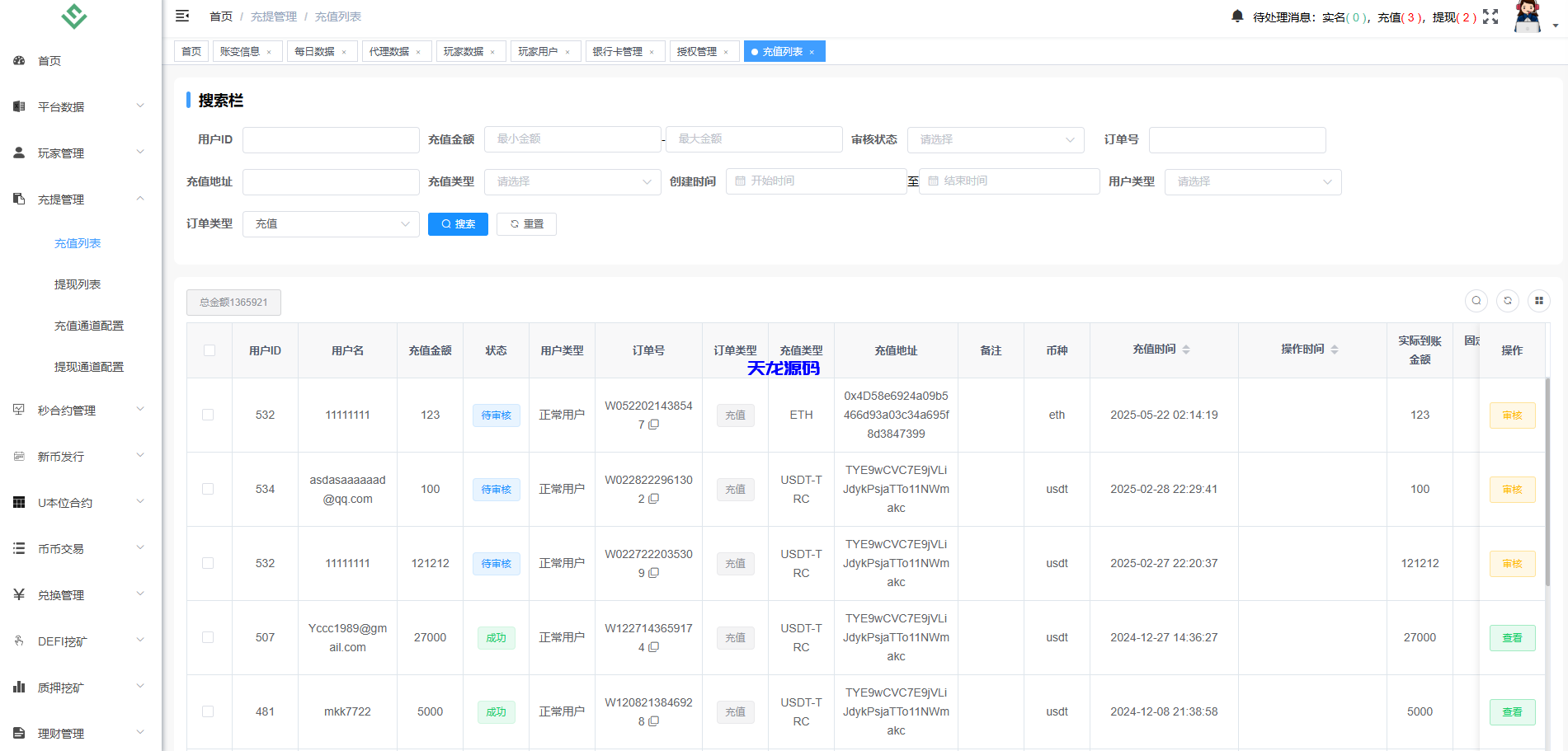Select 提现列表 in the sidebar menu
Image resolution: width=1568 pixels, height=751 pixels.
78,284
